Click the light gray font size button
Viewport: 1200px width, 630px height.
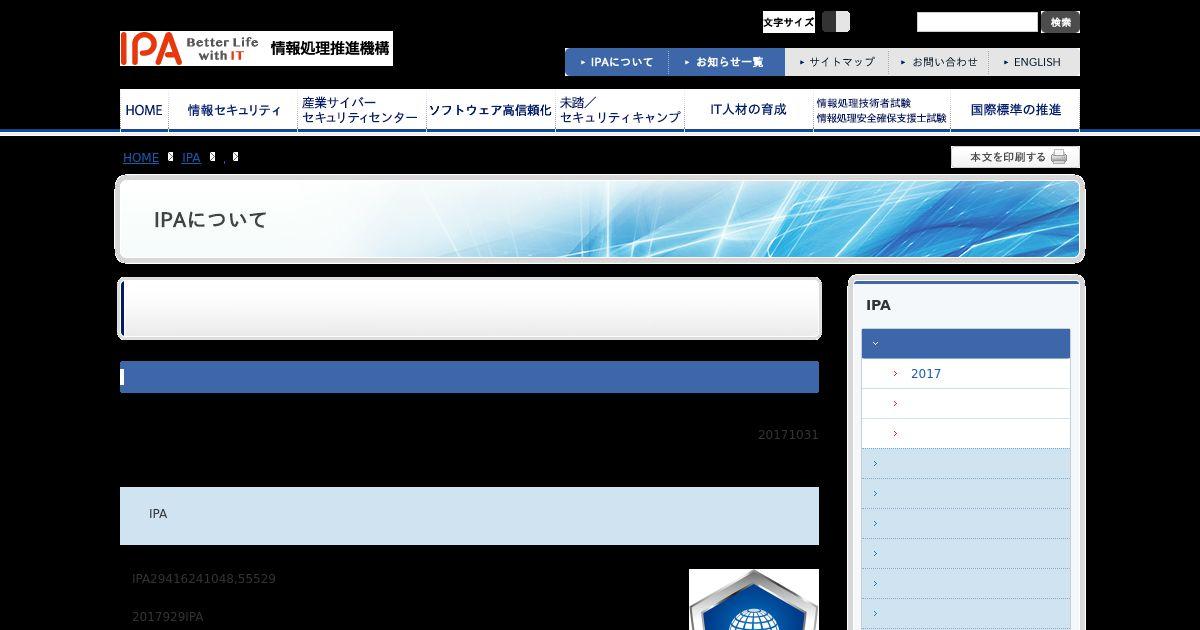point(843,22)
